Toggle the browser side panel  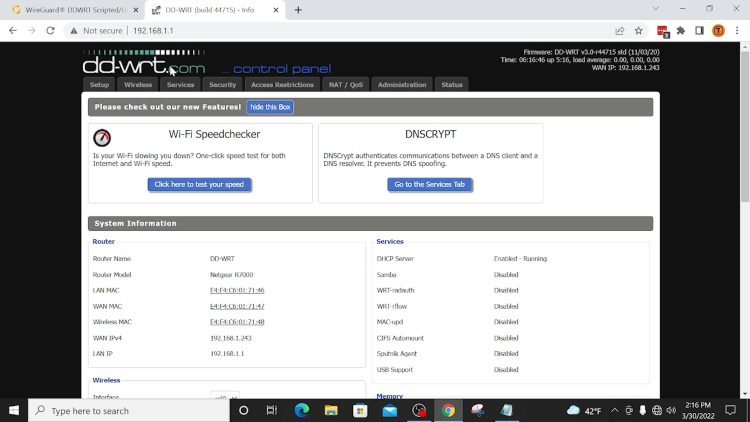699,31
